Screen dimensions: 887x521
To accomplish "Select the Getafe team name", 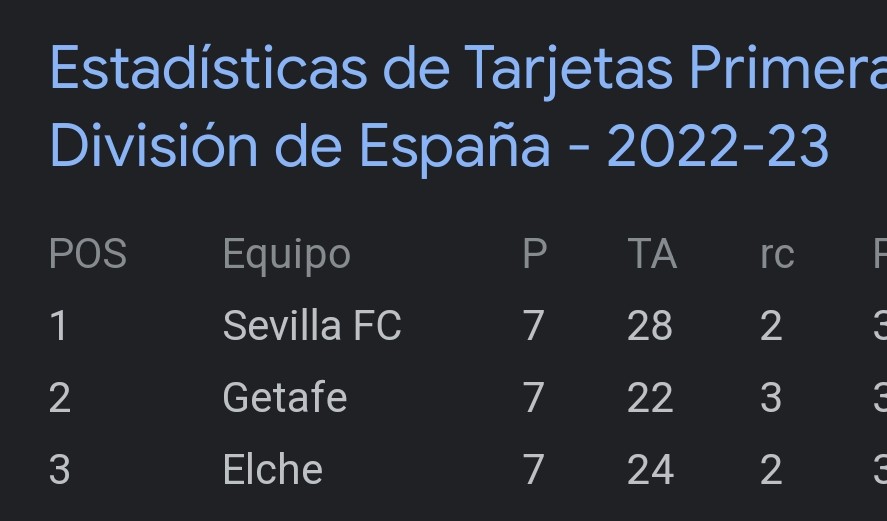I will [x=285, y=397].
